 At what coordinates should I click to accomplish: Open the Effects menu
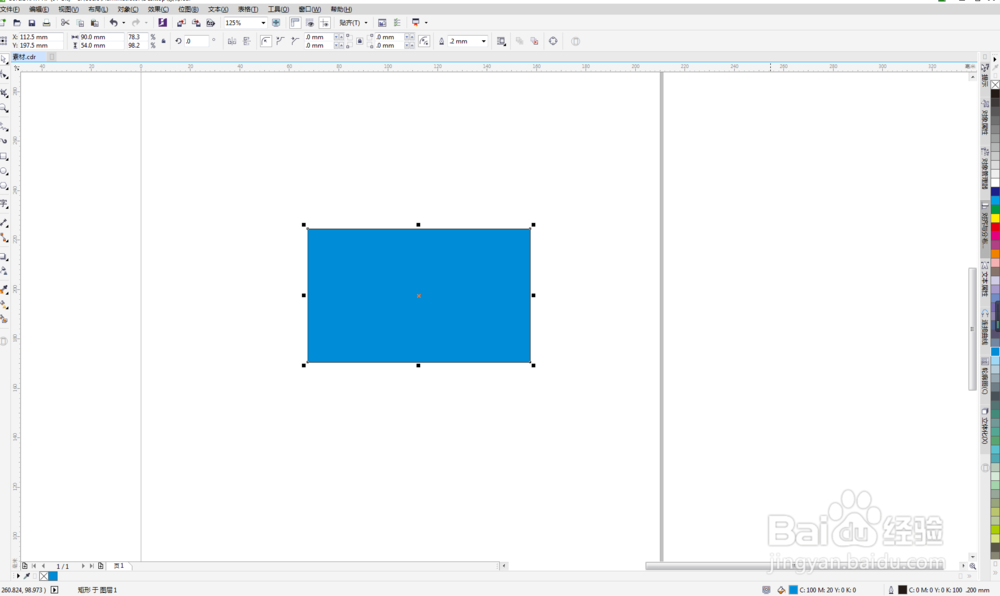point(158,10)
